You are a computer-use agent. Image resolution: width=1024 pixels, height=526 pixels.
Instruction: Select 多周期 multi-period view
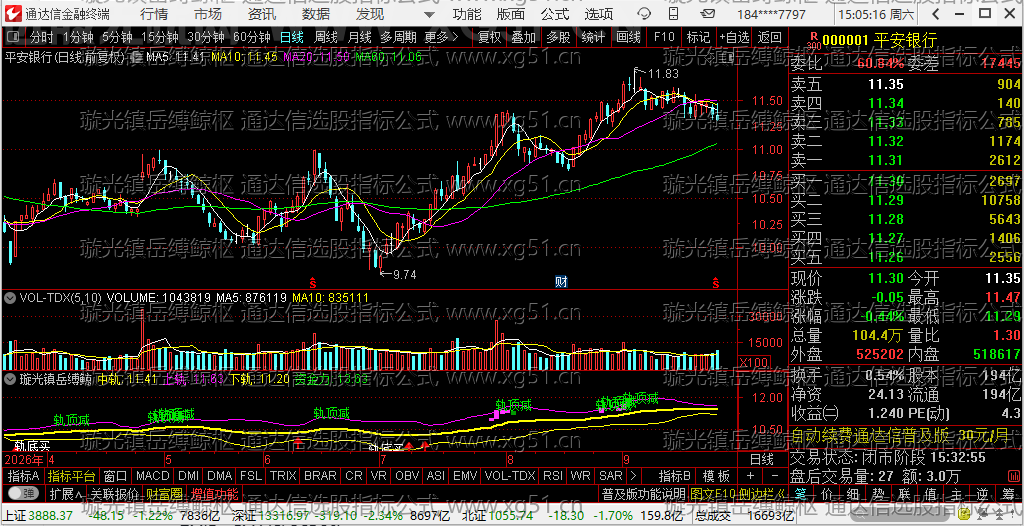point(398,37)
